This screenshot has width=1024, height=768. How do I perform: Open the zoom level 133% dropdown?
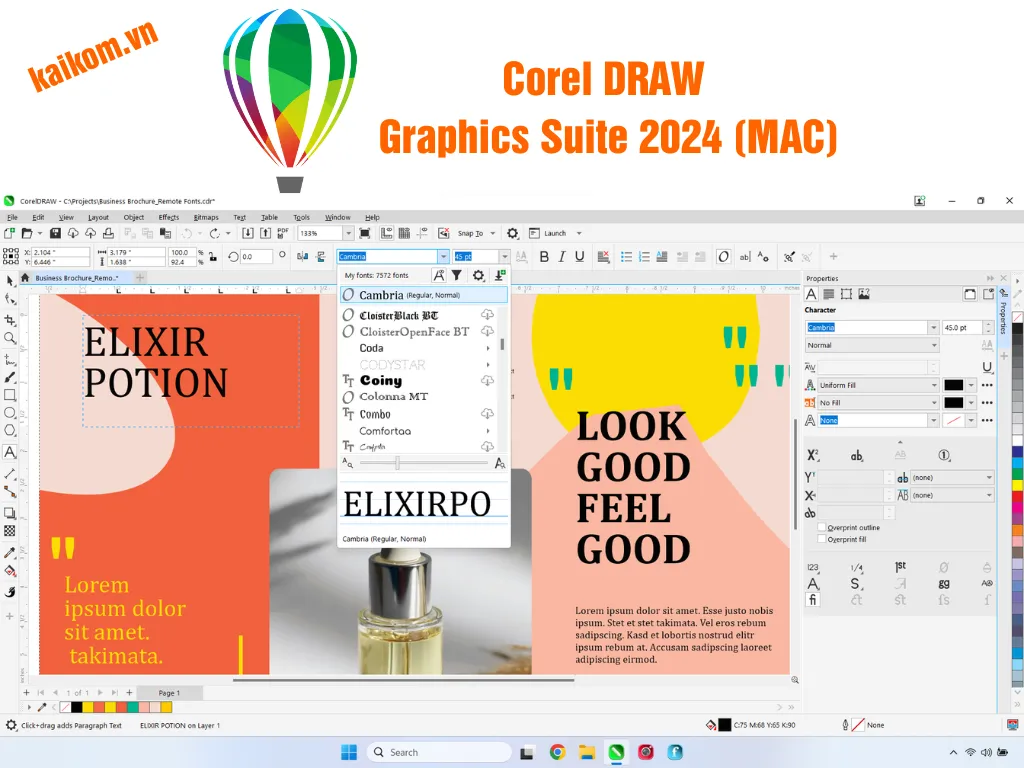[x=348, y=232]
